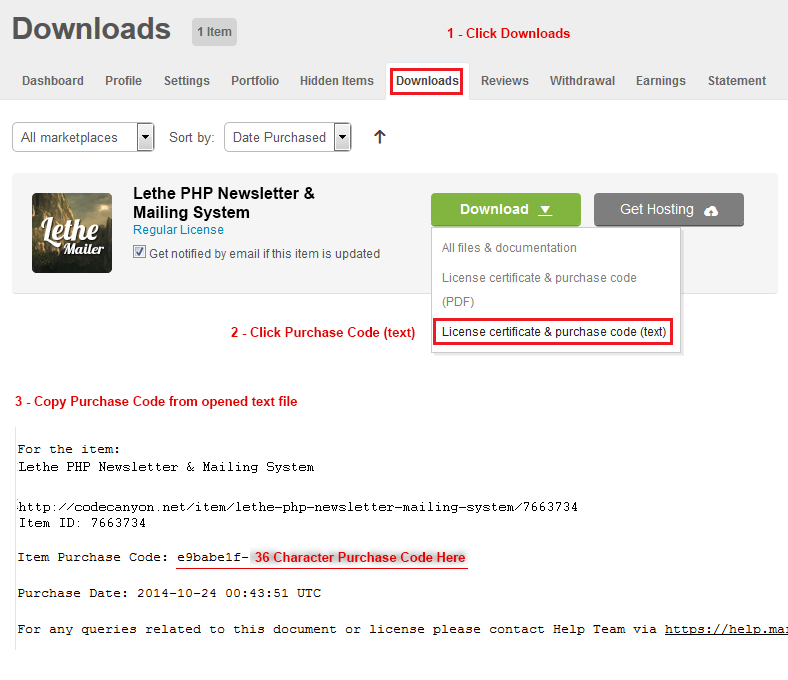Open the Date Purchased sort dropdown
The image size is (788, 680).
tap(287, 137)
